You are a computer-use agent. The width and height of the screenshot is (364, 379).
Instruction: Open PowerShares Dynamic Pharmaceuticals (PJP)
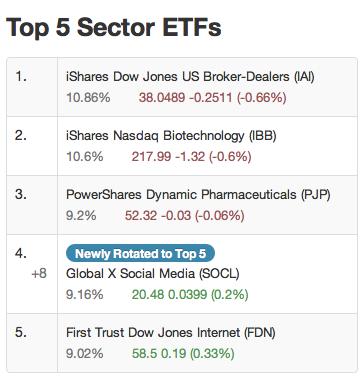(198, 195)
